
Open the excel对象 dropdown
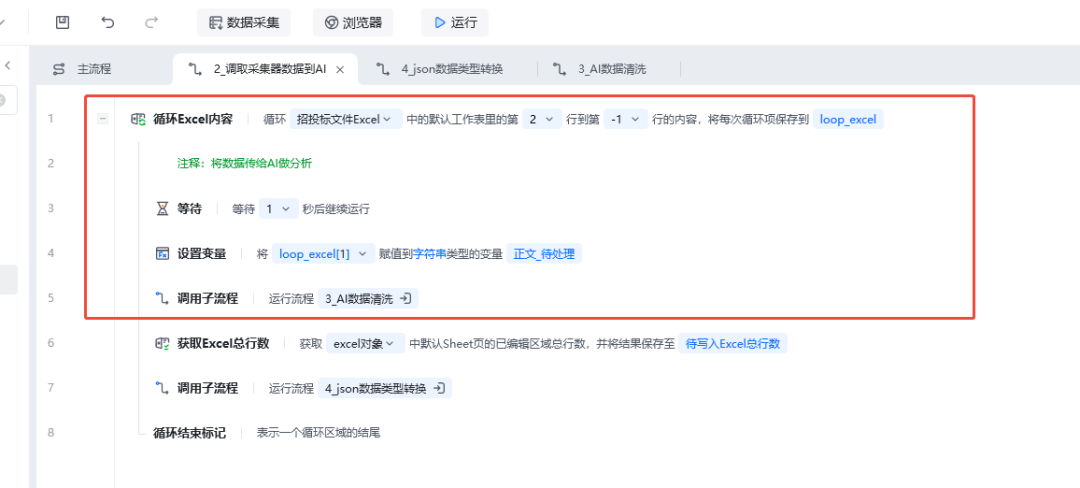point(365,343)
